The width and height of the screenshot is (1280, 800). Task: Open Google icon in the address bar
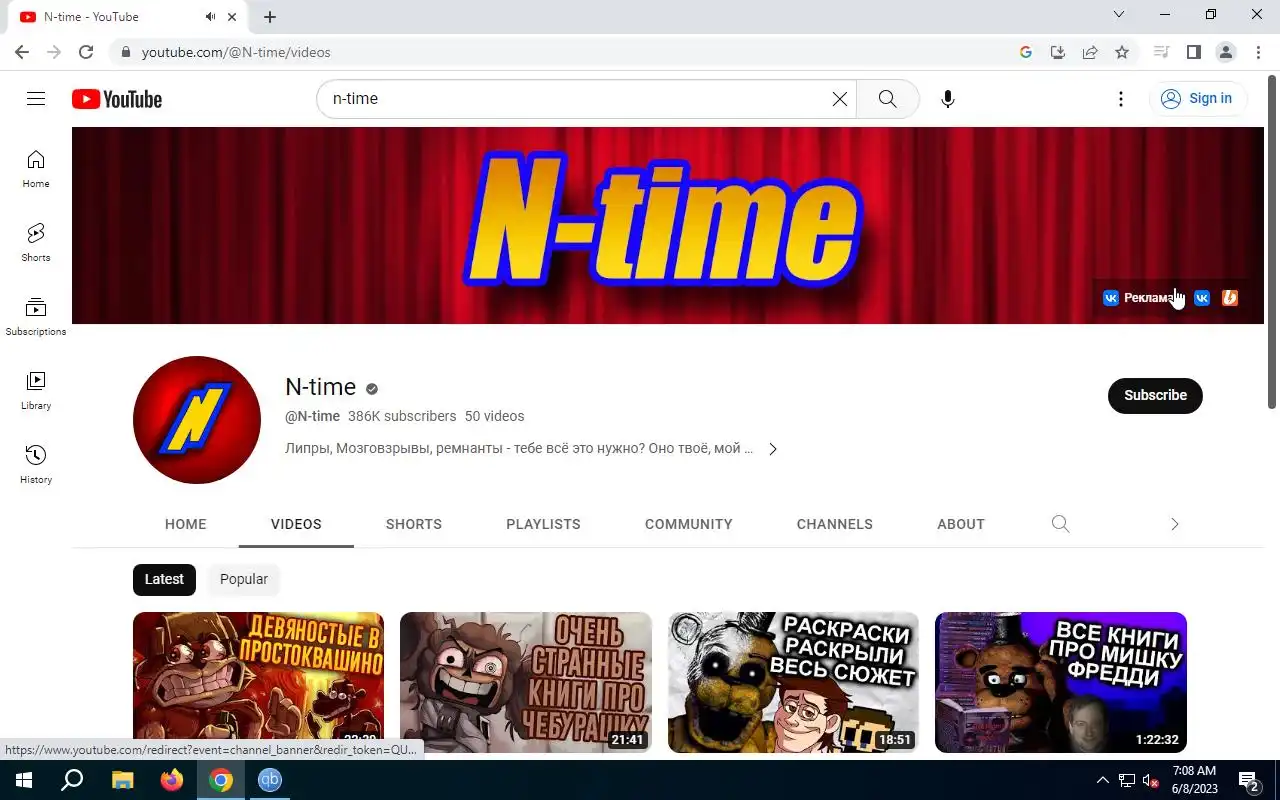pos(1026,52)
